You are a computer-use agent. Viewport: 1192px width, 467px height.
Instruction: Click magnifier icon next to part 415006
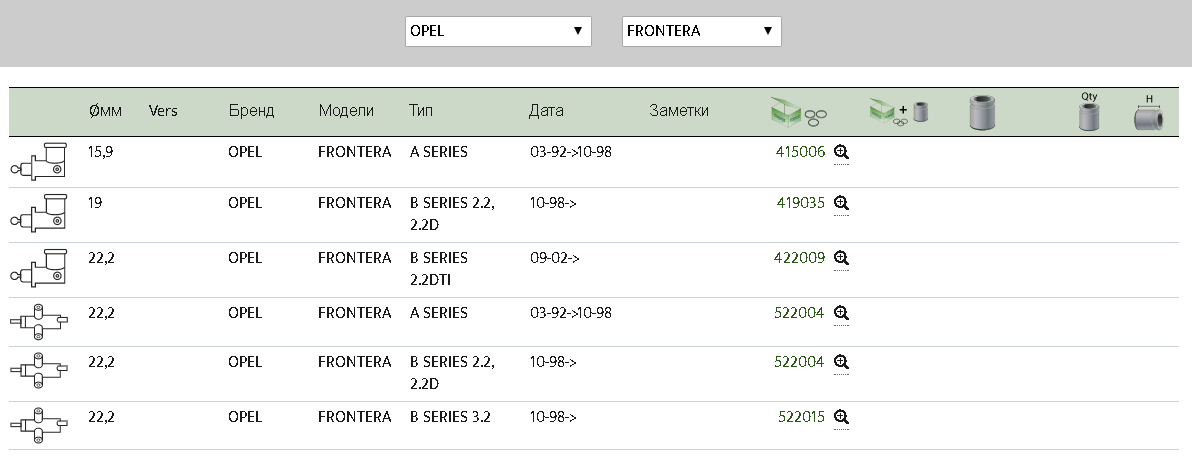pos(841,152)
